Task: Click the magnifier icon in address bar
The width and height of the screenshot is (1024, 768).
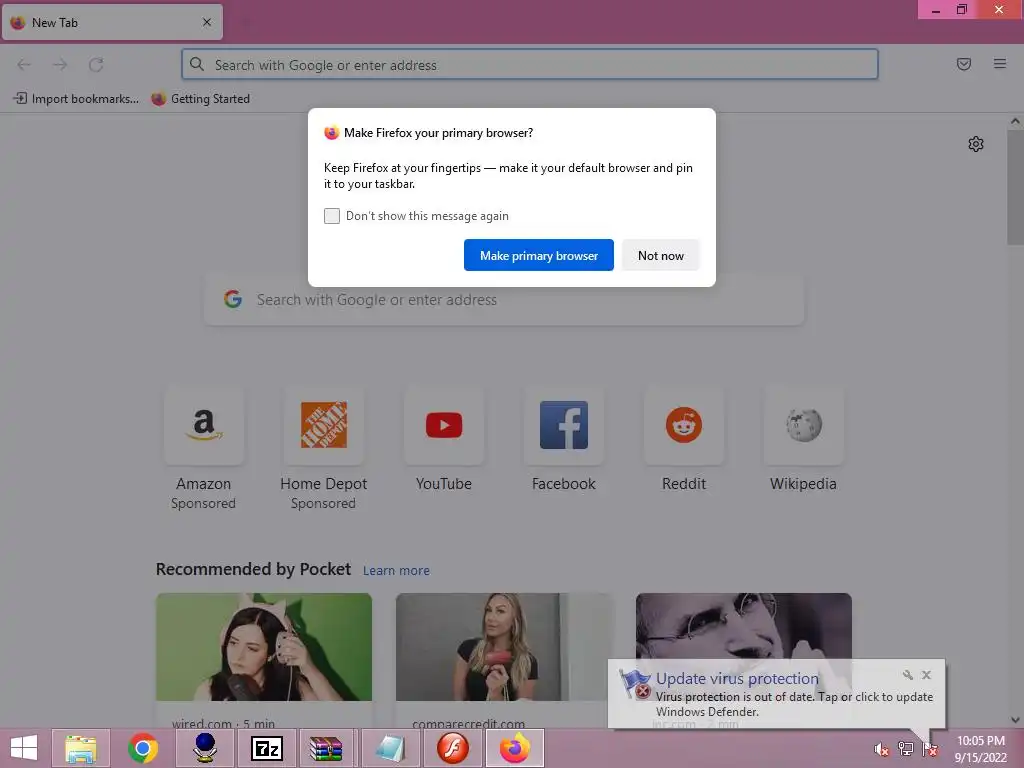Action: pos(197,64)
